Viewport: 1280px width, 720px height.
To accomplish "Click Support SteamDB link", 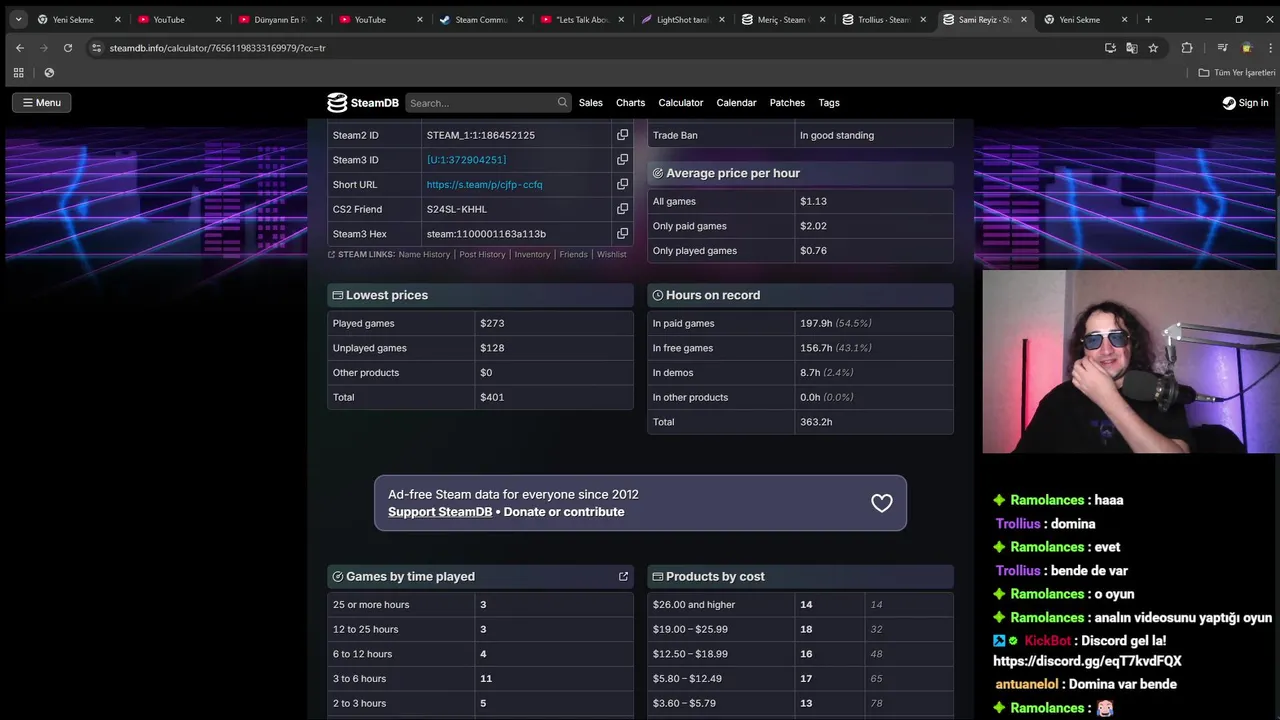I will click(440, 512).
